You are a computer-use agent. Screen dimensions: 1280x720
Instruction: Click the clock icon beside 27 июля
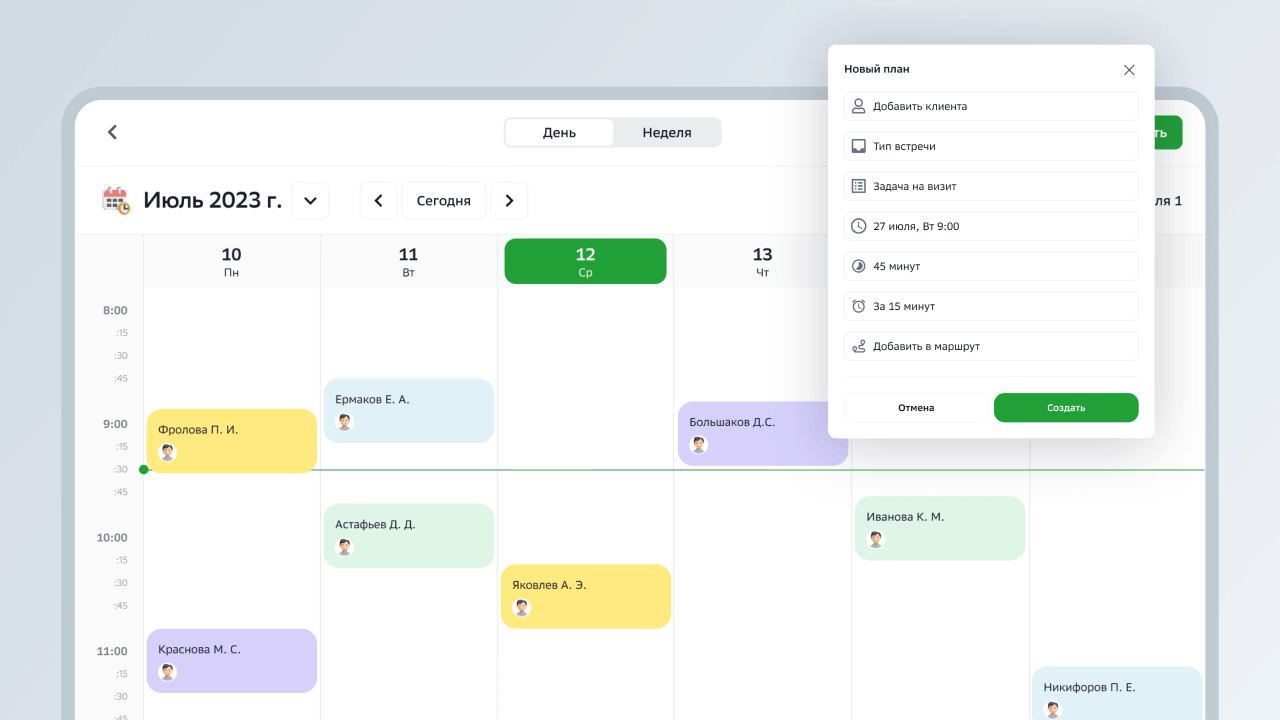[x=858, y=226]
